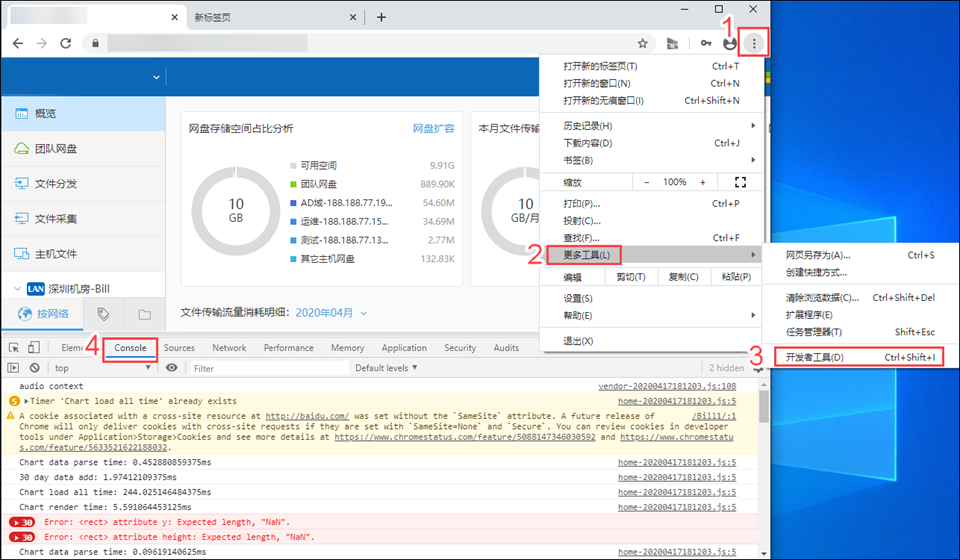Decrease zoom with minus button

(x=647, y=182)
